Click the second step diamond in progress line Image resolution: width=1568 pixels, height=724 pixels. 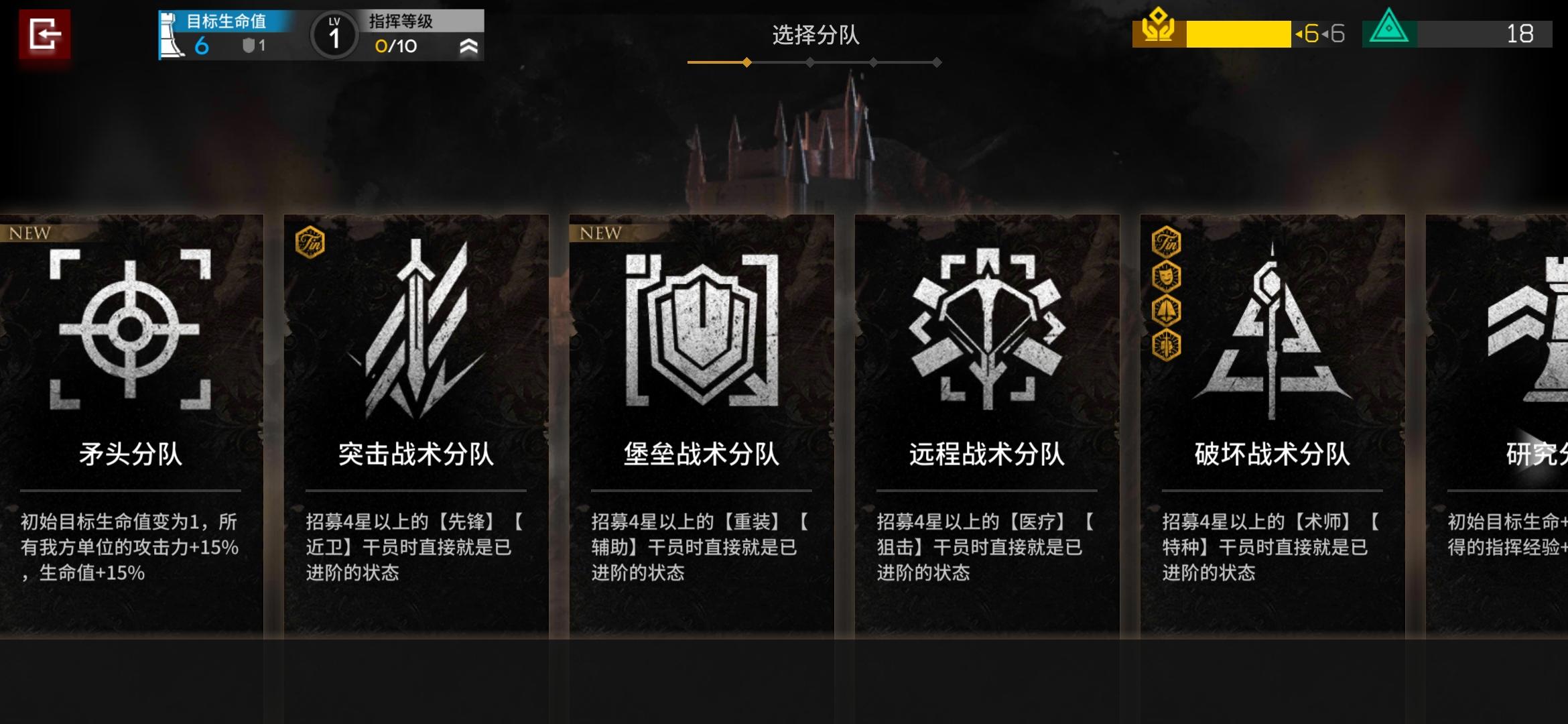810,62
